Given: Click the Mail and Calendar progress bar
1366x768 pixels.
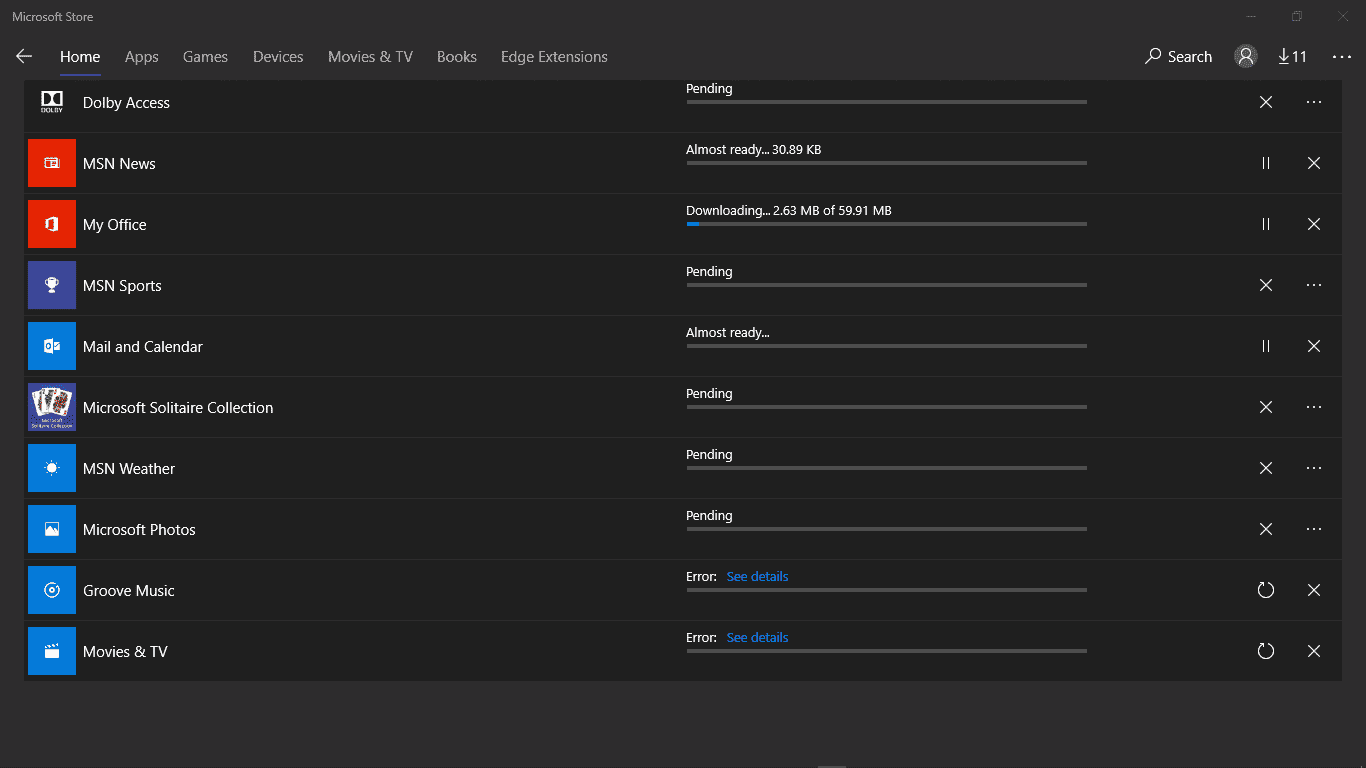Looking at the screenshot, I should coord(886,346).
